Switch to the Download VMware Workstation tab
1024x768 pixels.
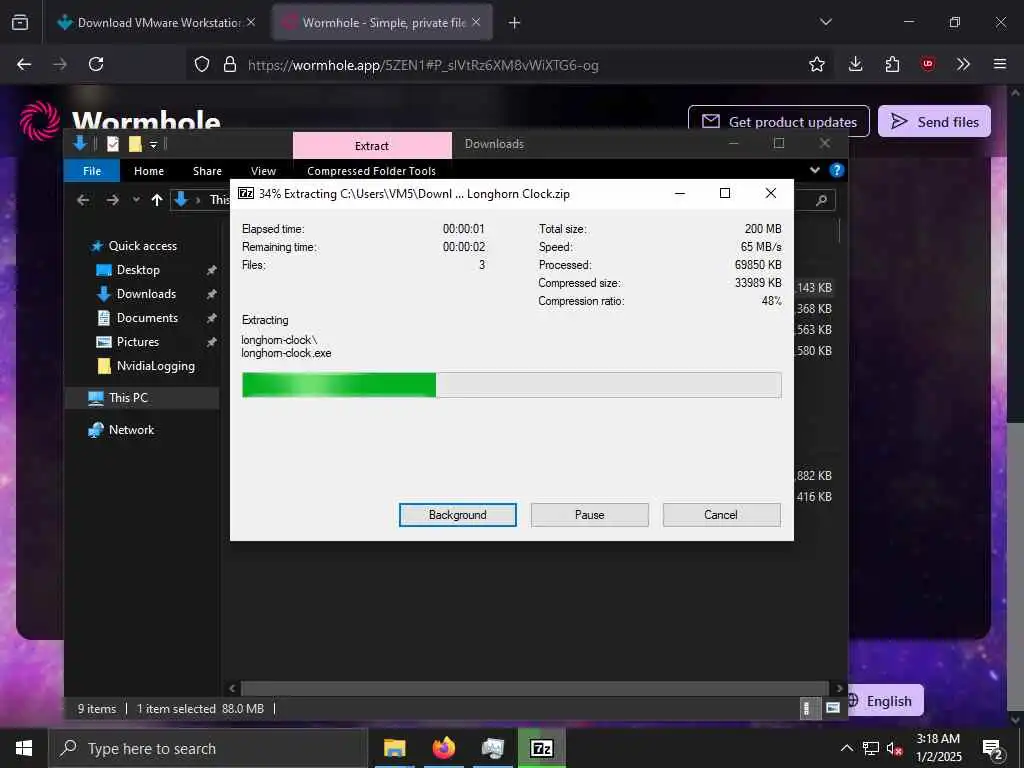pyautogui.click(x=150, y=23)
